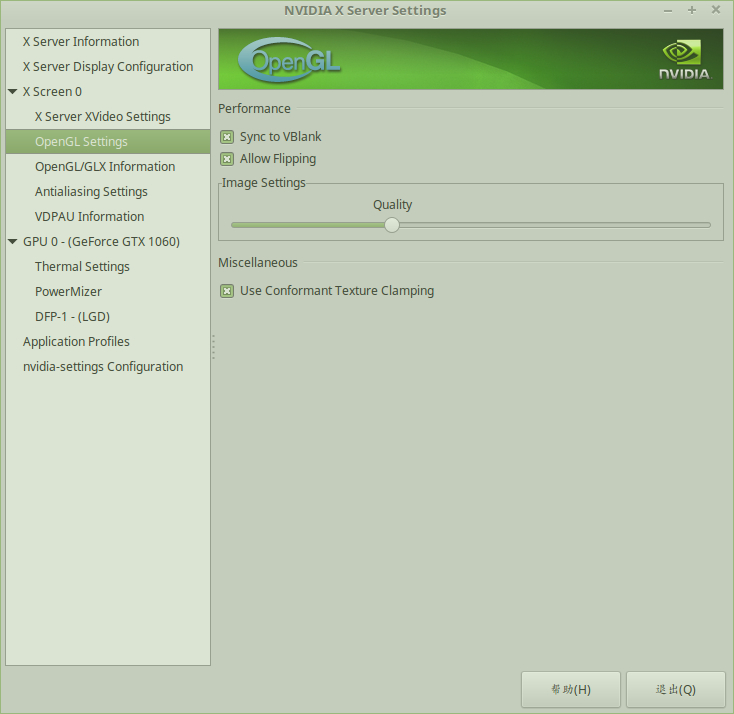Close the NVIDIA X Server Settings window
The width and height of the screenshot is (734, 714).
[x=716, y=10]
